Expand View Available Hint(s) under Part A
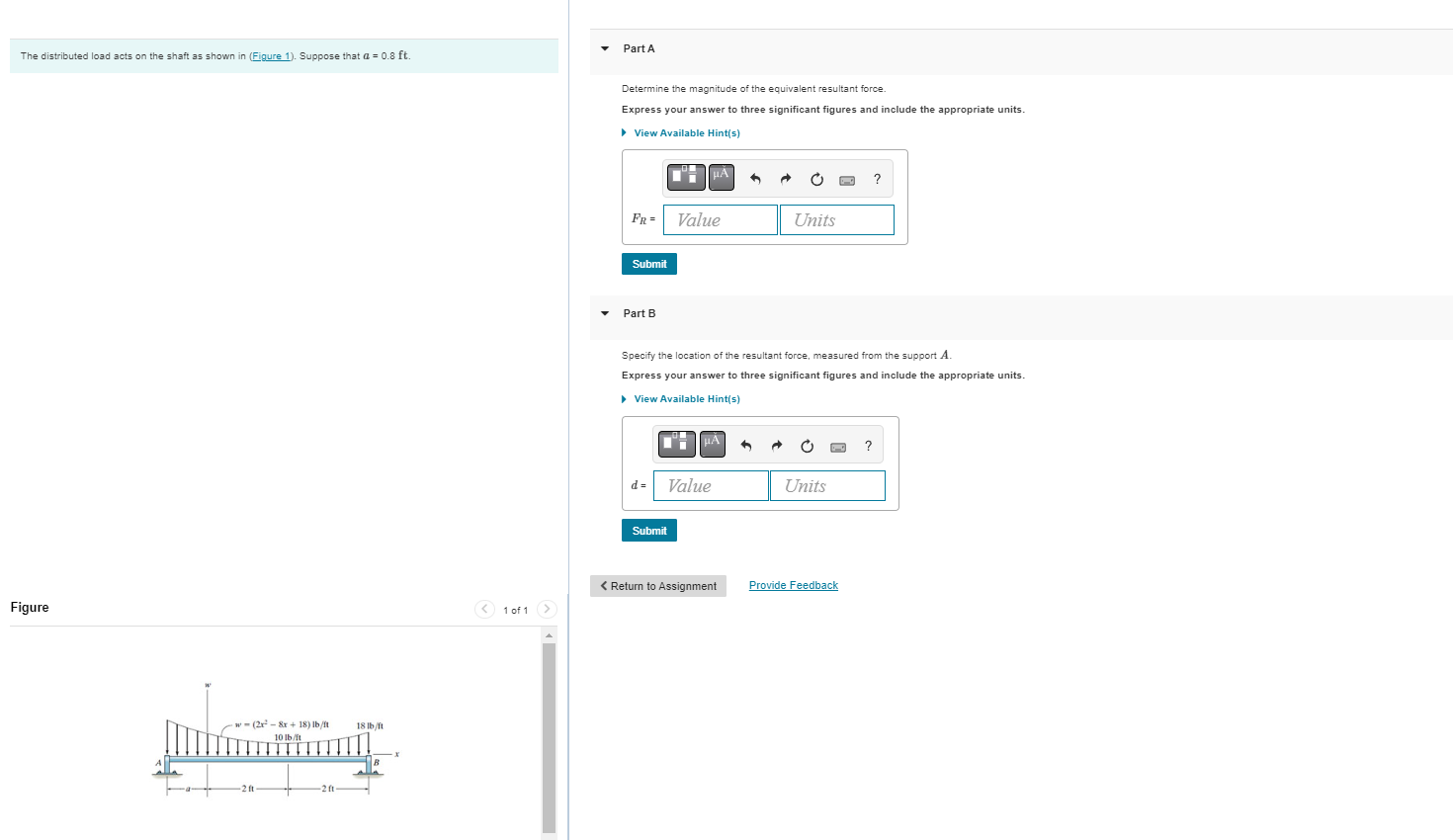The width and height of the screenshot is (1453, 840). coord(686,132)
